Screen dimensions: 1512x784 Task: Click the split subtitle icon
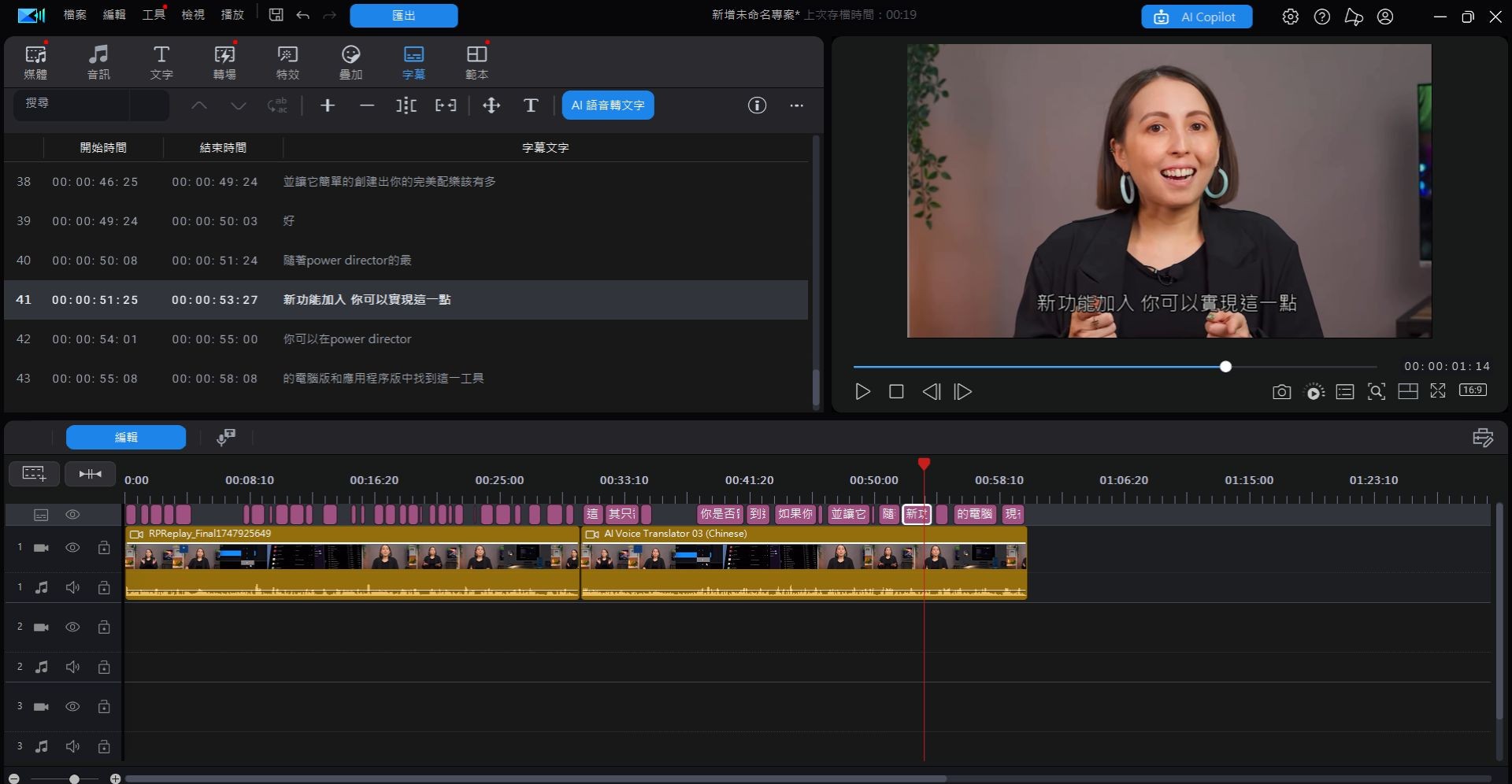[406, 105]
